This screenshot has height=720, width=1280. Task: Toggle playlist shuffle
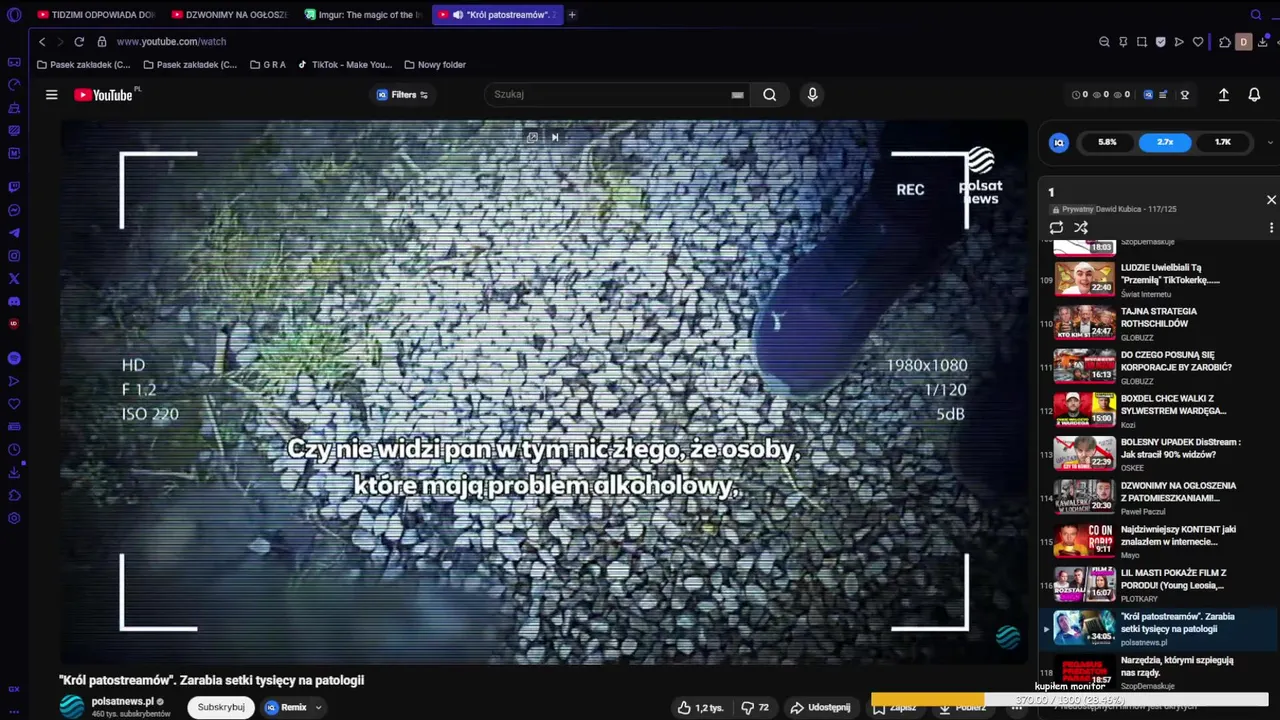coord(1081,228)
